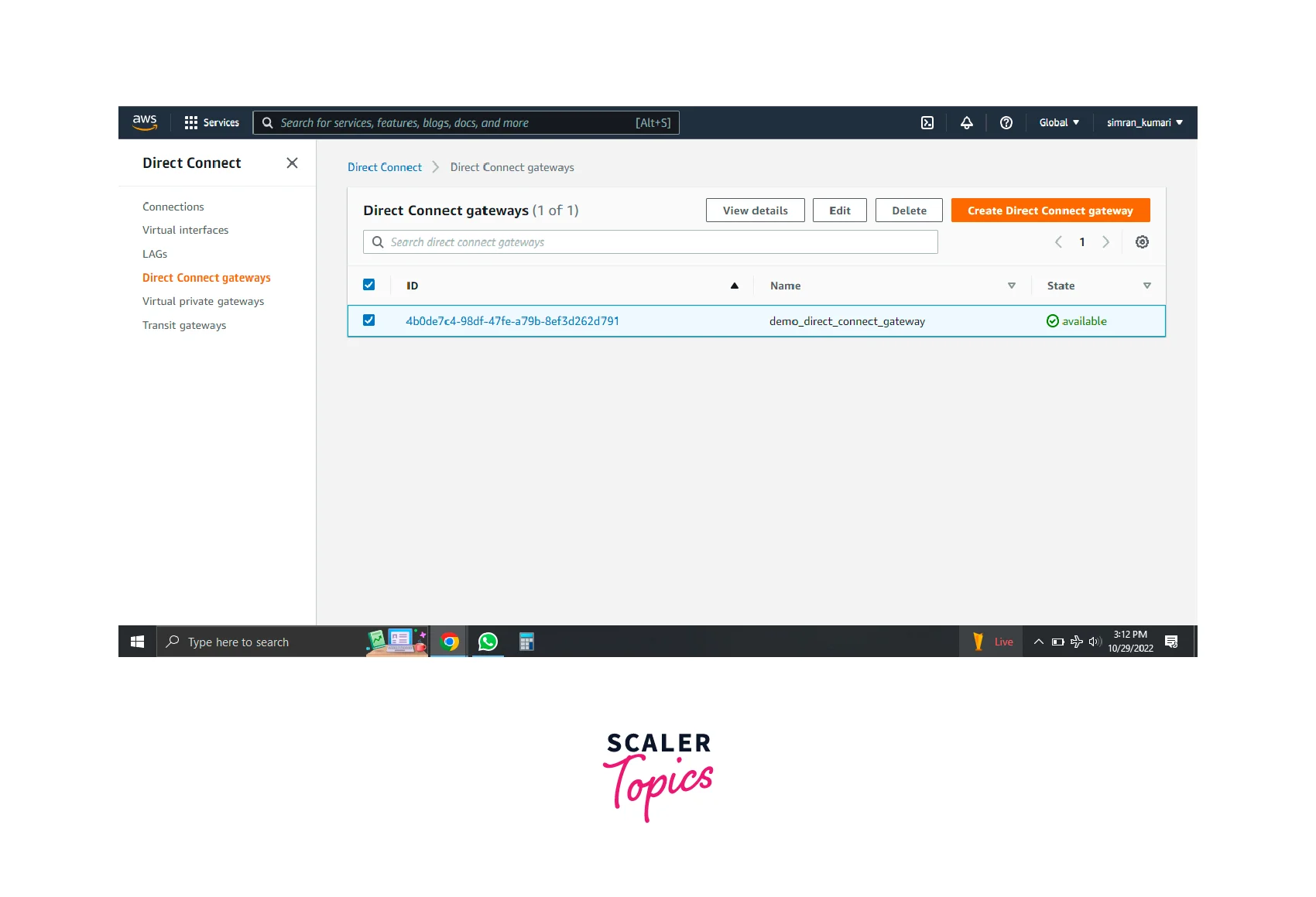Open the AWS CloudShell icon

pos(927,123)
